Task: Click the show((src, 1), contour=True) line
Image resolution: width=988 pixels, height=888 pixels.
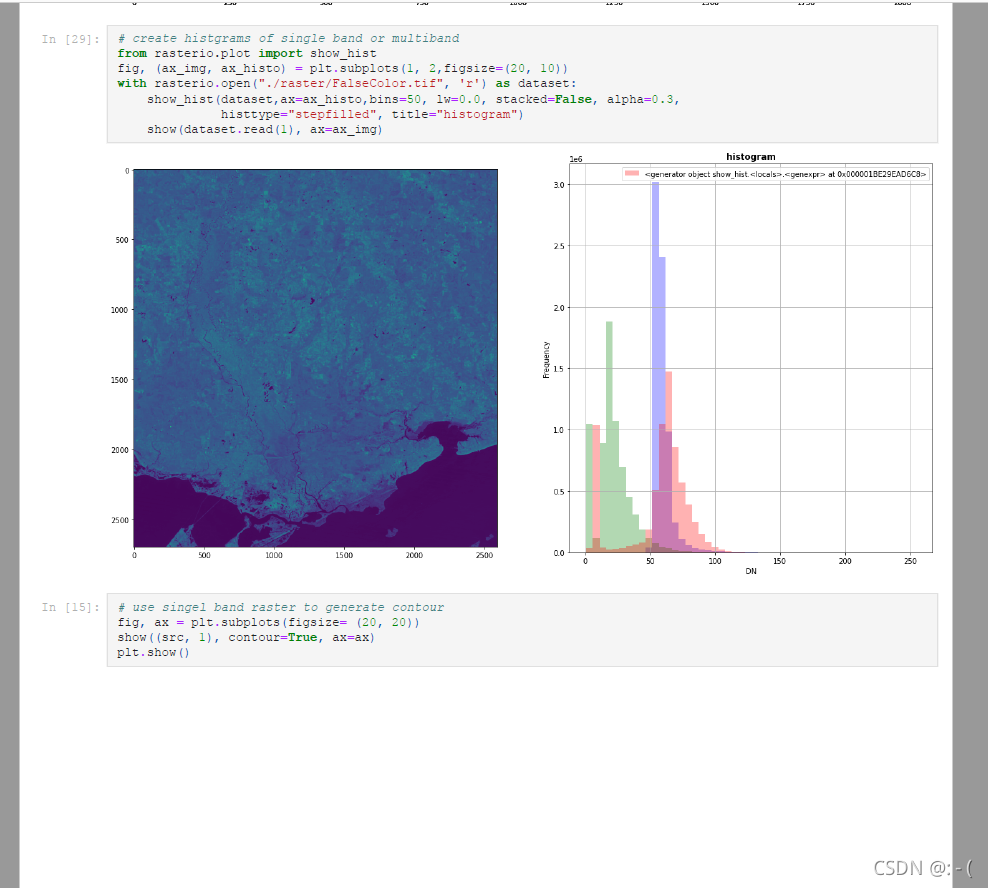Action: [246, 637]
